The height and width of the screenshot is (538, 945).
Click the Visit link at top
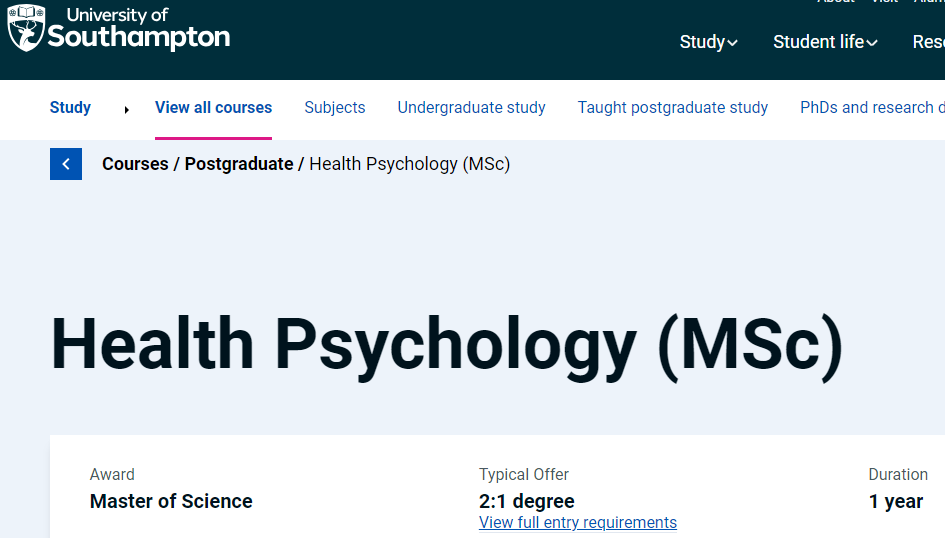[885, 2]
